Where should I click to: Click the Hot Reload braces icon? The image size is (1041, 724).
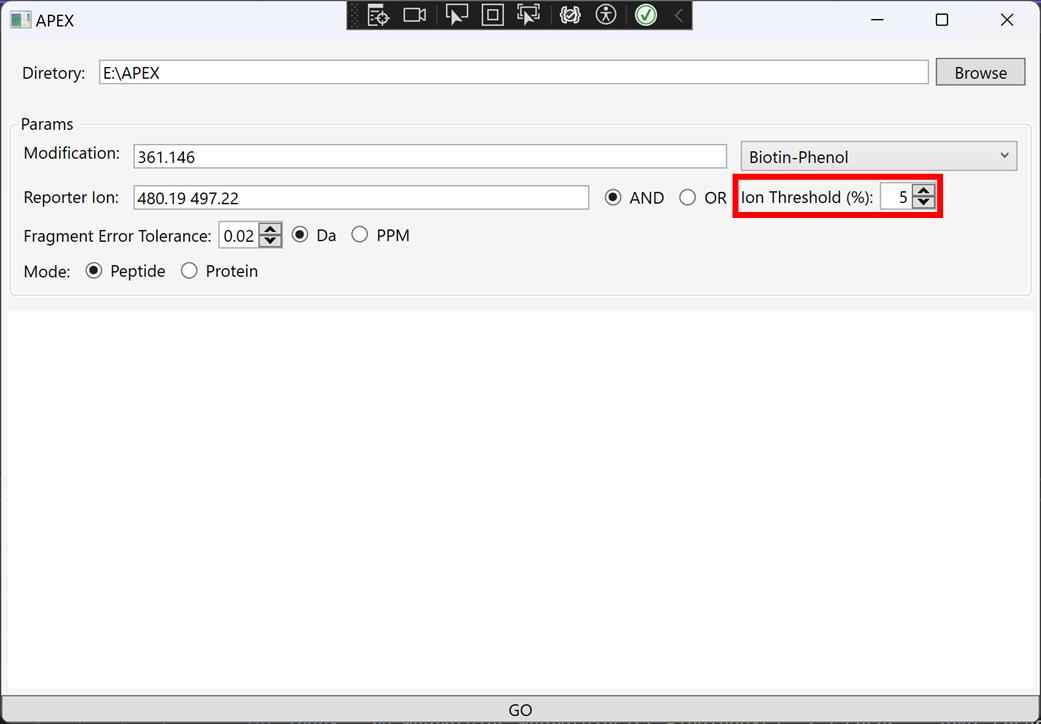[x=570, y=15]
